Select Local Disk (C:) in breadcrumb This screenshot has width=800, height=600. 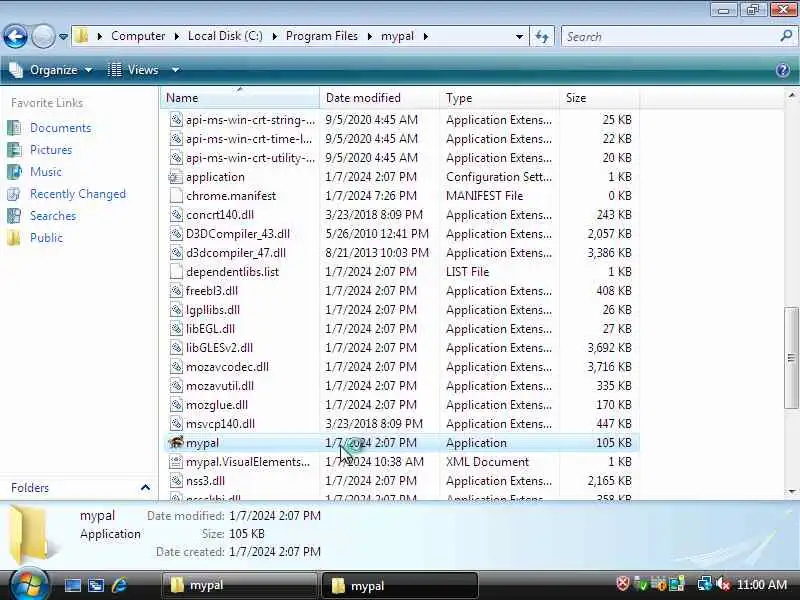(225, 36)
